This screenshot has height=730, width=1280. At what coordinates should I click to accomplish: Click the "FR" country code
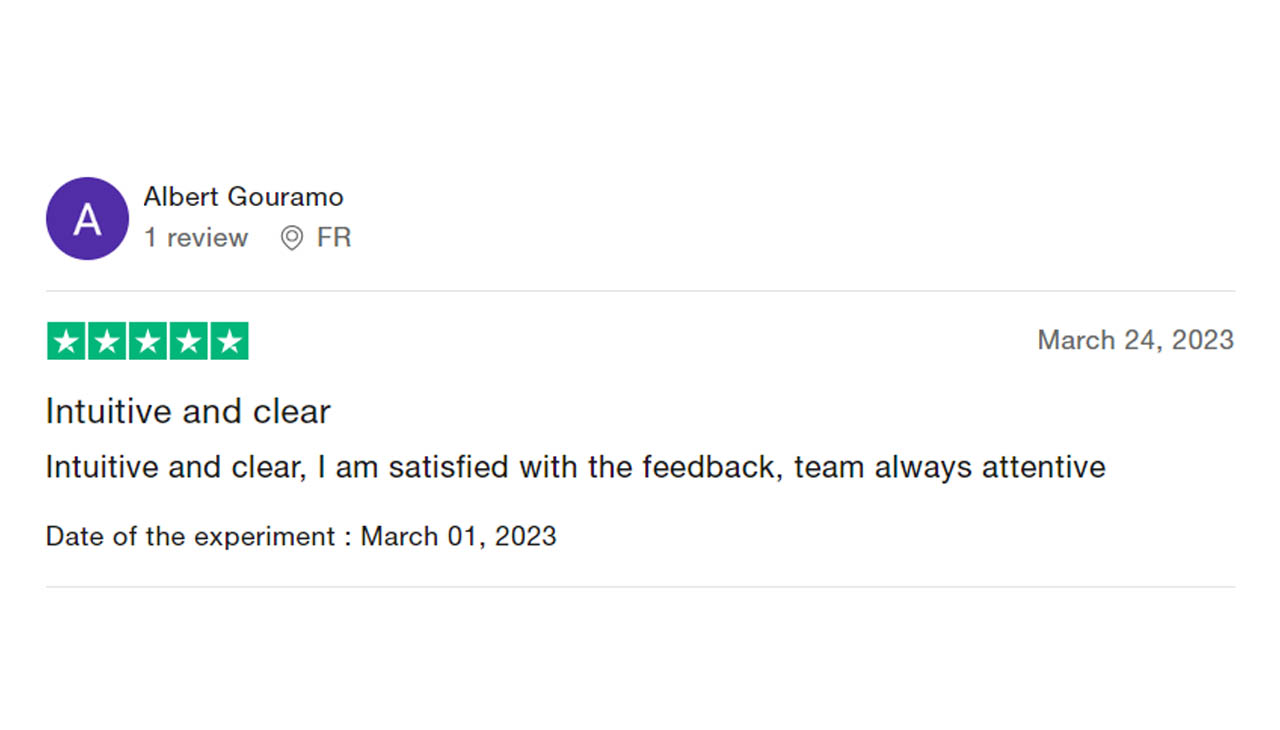[x=334, y=238]
